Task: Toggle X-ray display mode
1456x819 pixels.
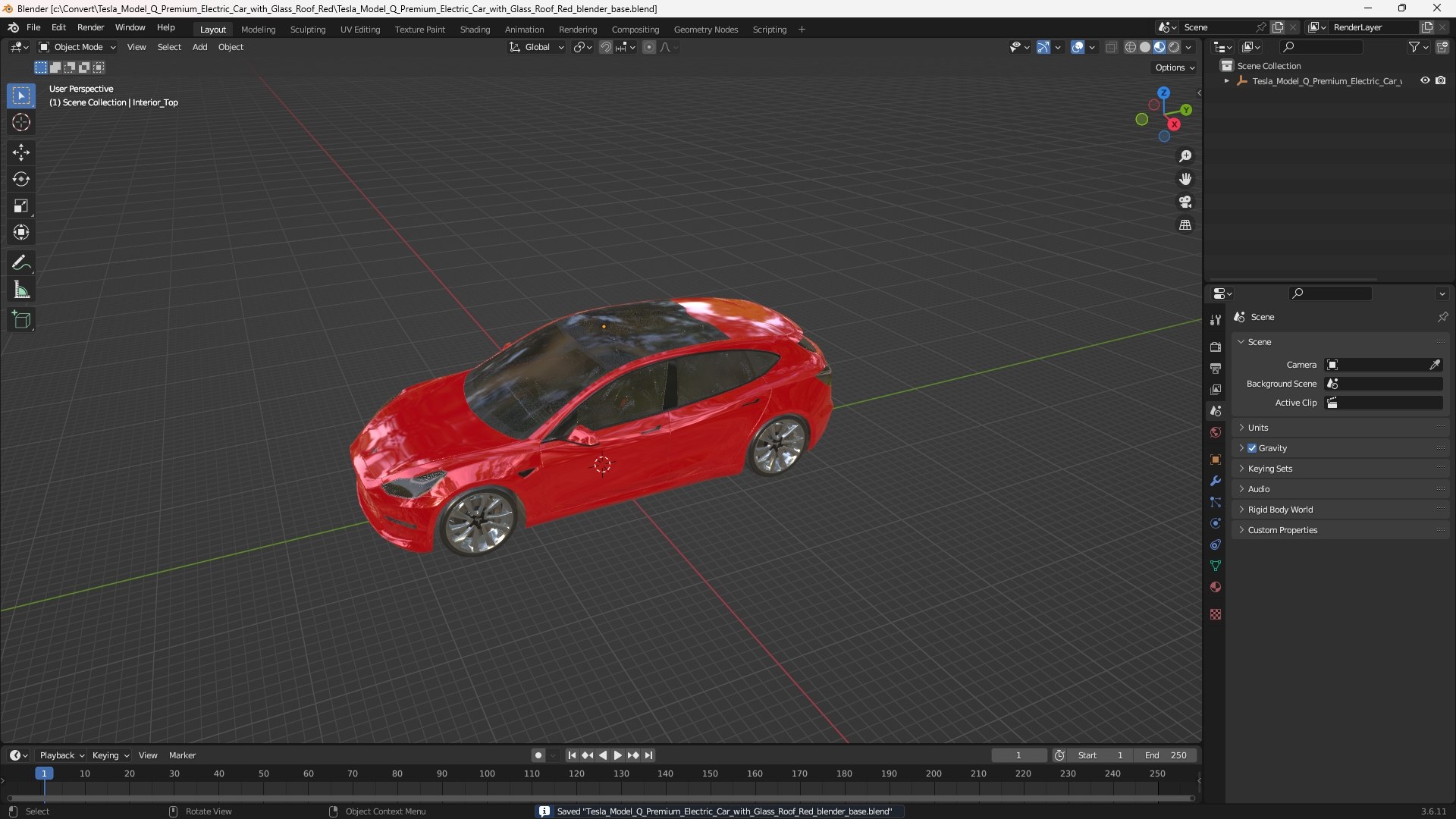Action: (x=1111, y=47)
